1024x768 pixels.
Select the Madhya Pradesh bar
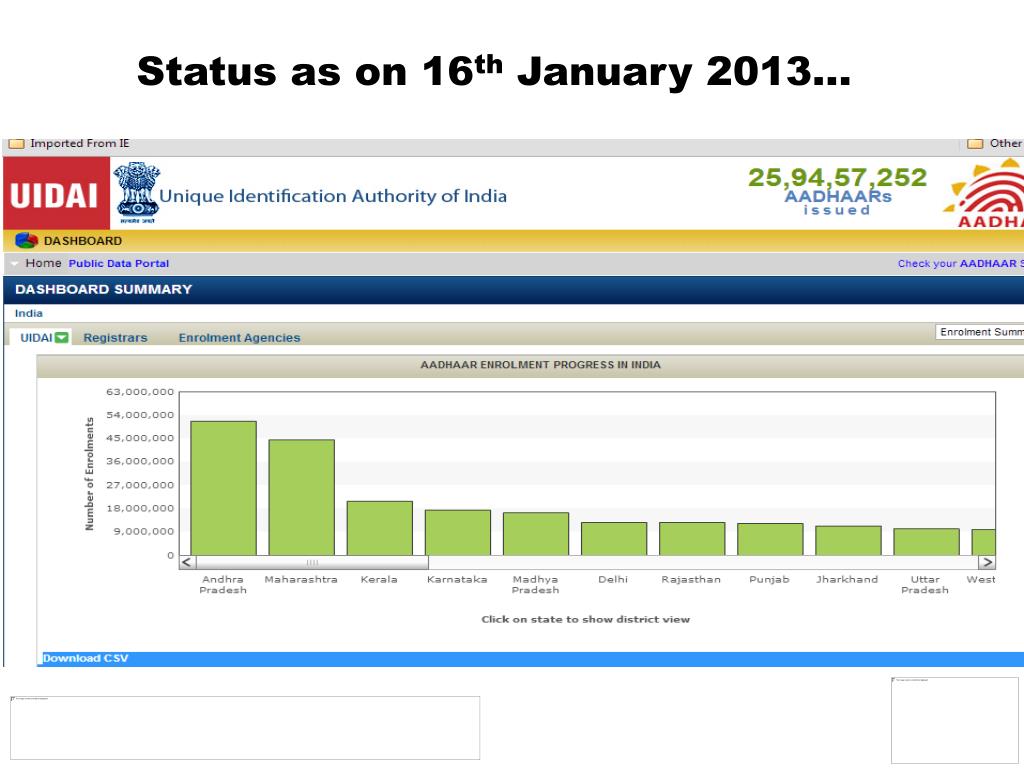[536, 534]
